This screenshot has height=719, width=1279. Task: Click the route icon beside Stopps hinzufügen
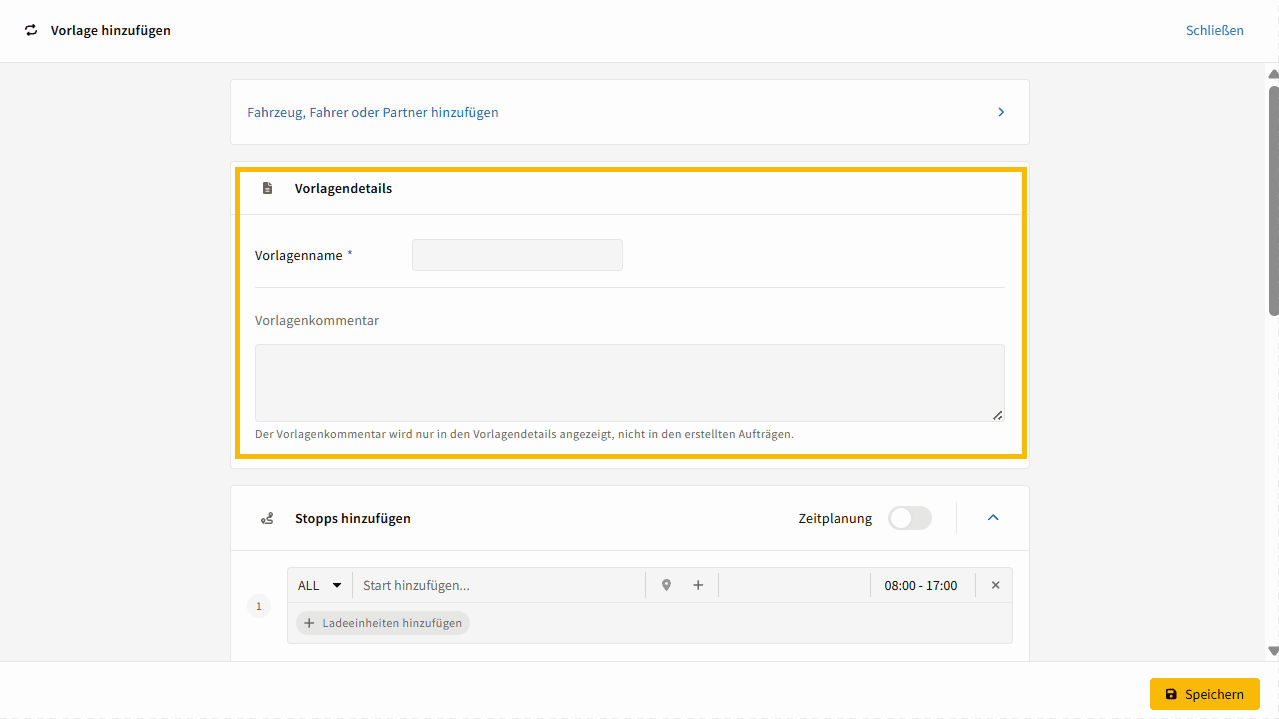click(x=267, y=518)
